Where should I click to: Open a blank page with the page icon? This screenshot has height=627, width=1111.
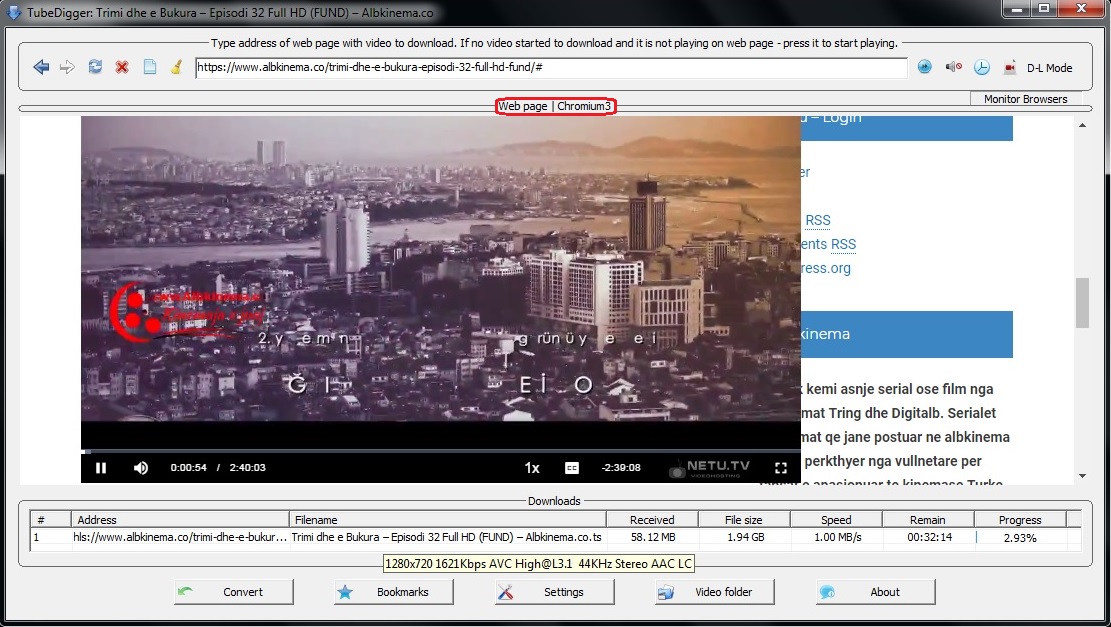pos(150,67)
